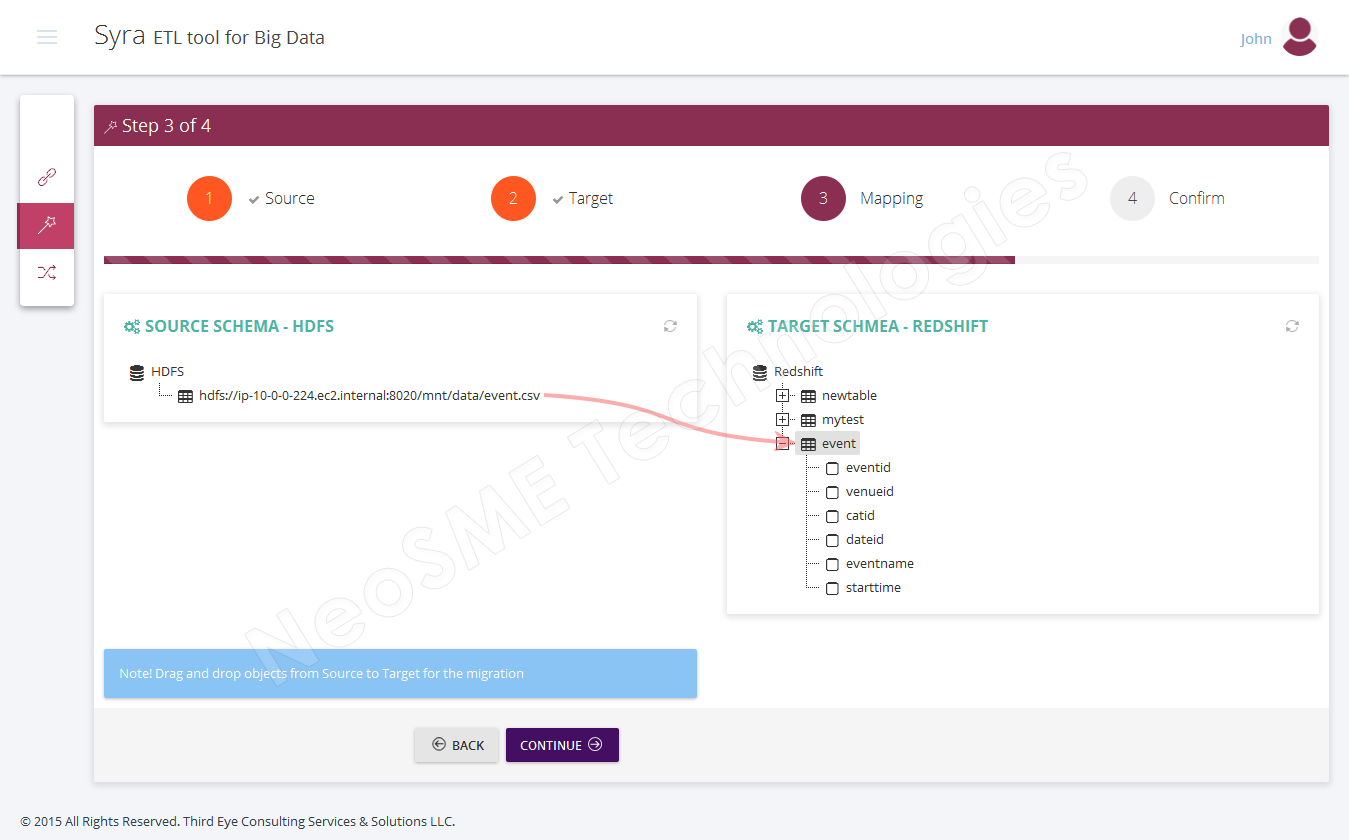Click the eventid column name
The width and height of the screenshot is (1349, 840).
tap(868, 468)
